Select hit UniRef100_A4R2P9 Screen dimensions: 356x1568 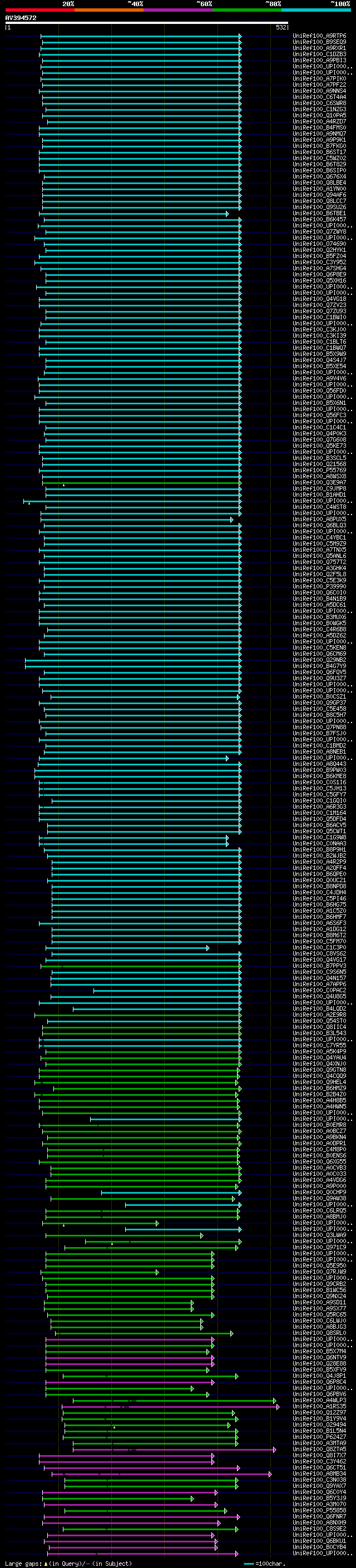coord(319,862)
